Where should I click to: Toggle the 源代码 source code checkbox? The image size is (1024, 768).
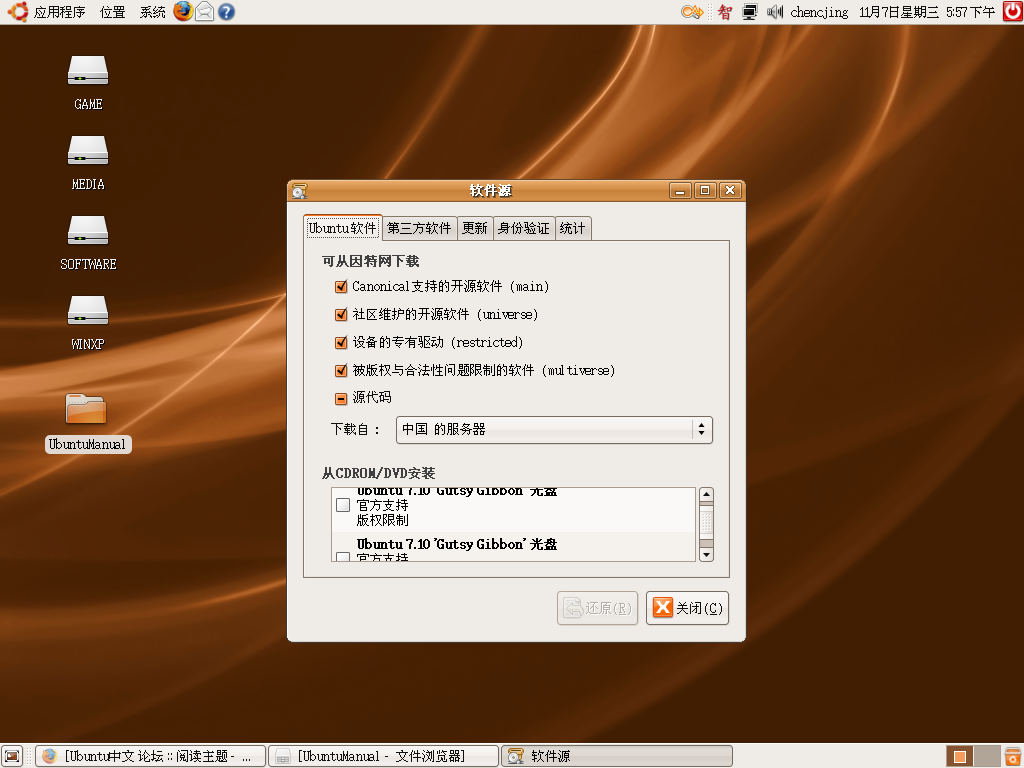pyautogui.click(x=341, y=398)
